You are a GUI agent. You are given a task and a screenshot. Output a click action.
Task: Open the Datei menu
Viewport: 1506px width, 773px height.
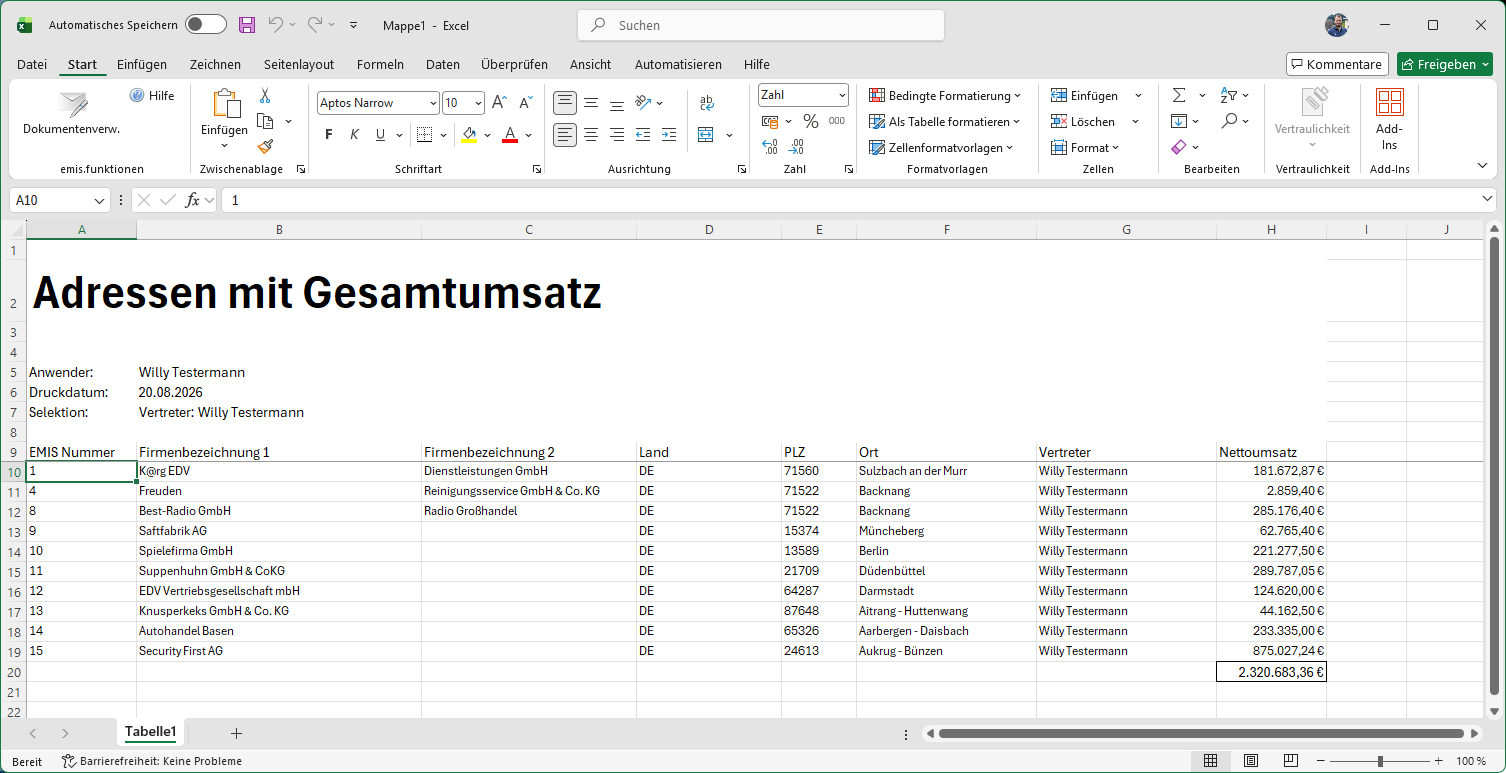click(x=32, y=64)
